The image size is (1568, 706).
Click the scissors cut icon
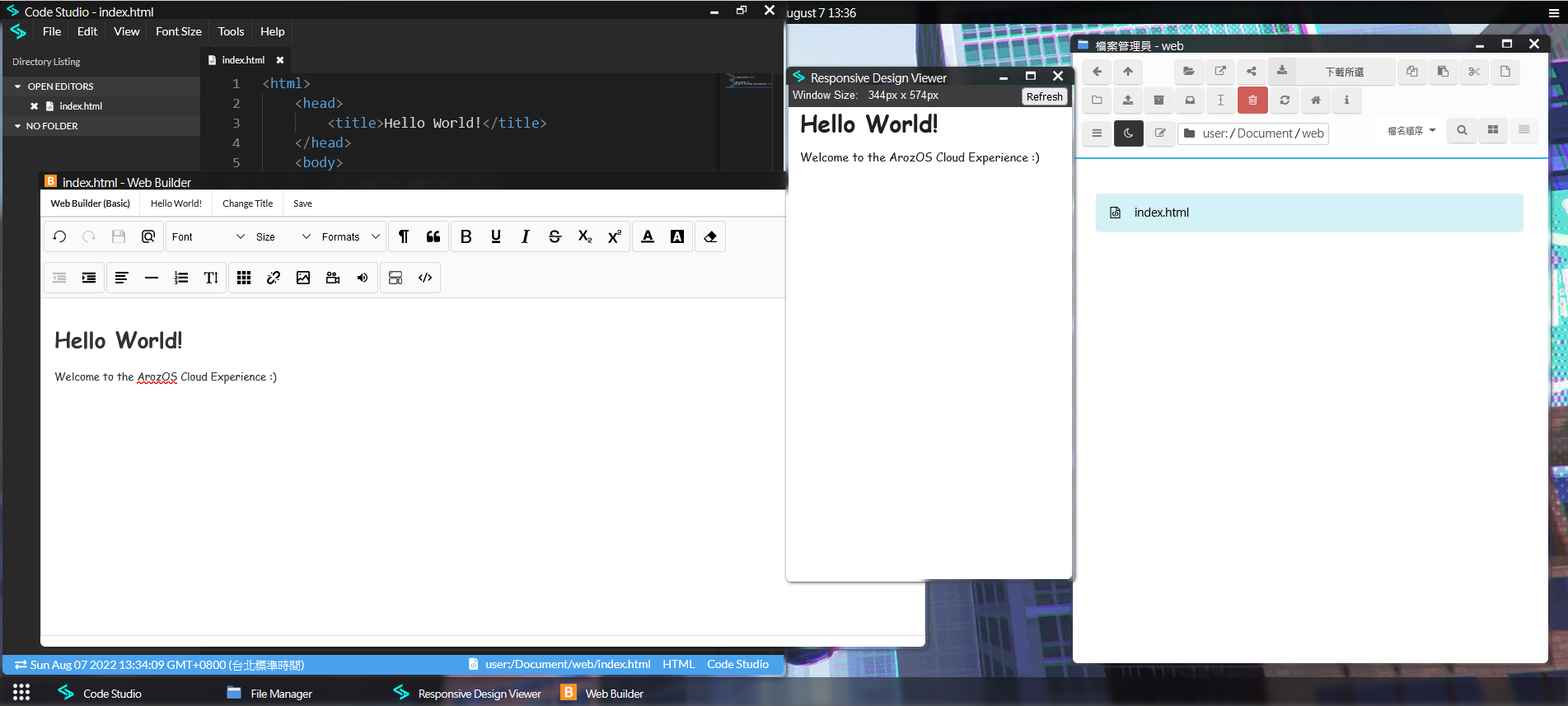(x=1473, y=72)
